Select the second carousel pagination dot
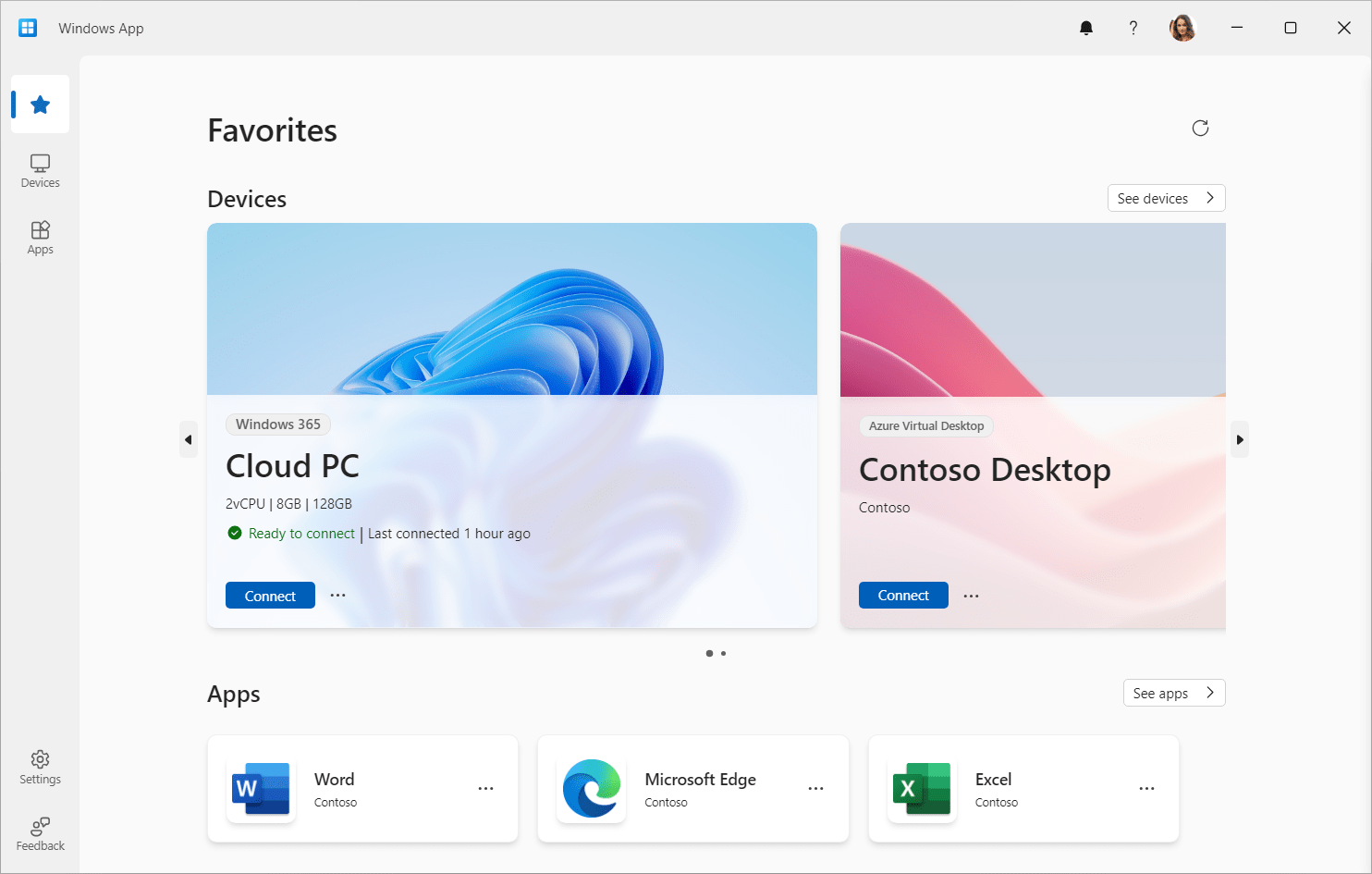This screenshot has width=1372, height=874. [723, 653]
